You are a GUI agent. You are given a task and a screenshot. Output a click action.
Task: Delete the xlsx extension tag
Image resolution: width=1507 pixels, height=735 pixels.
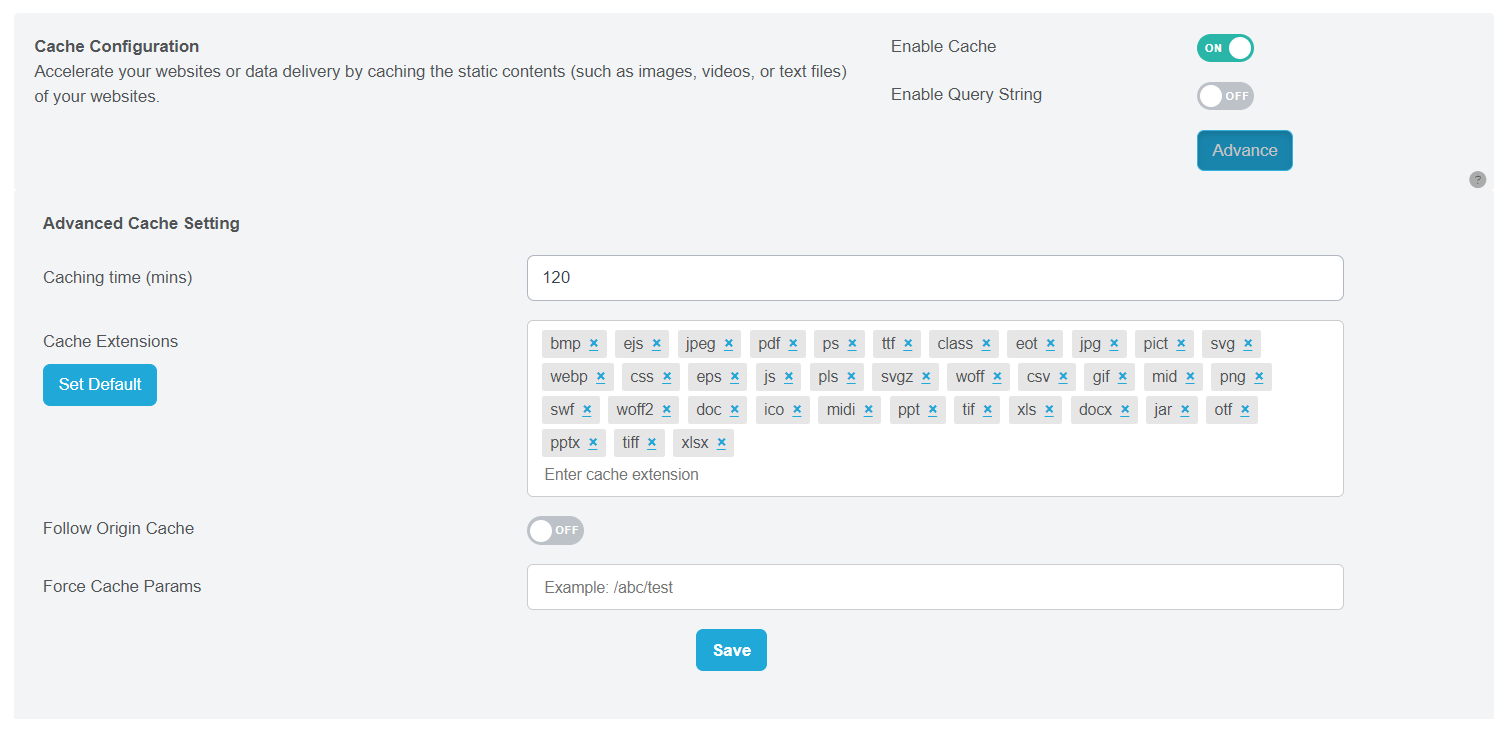[x=721, y=443]
